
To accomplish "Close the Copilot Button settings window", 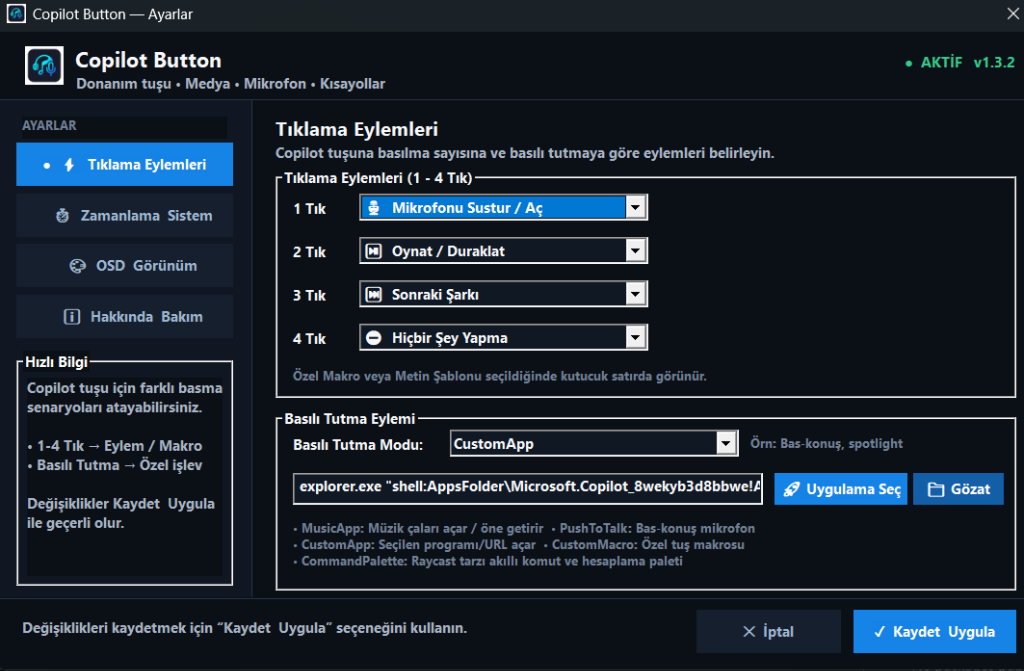I will point(1012,14).
